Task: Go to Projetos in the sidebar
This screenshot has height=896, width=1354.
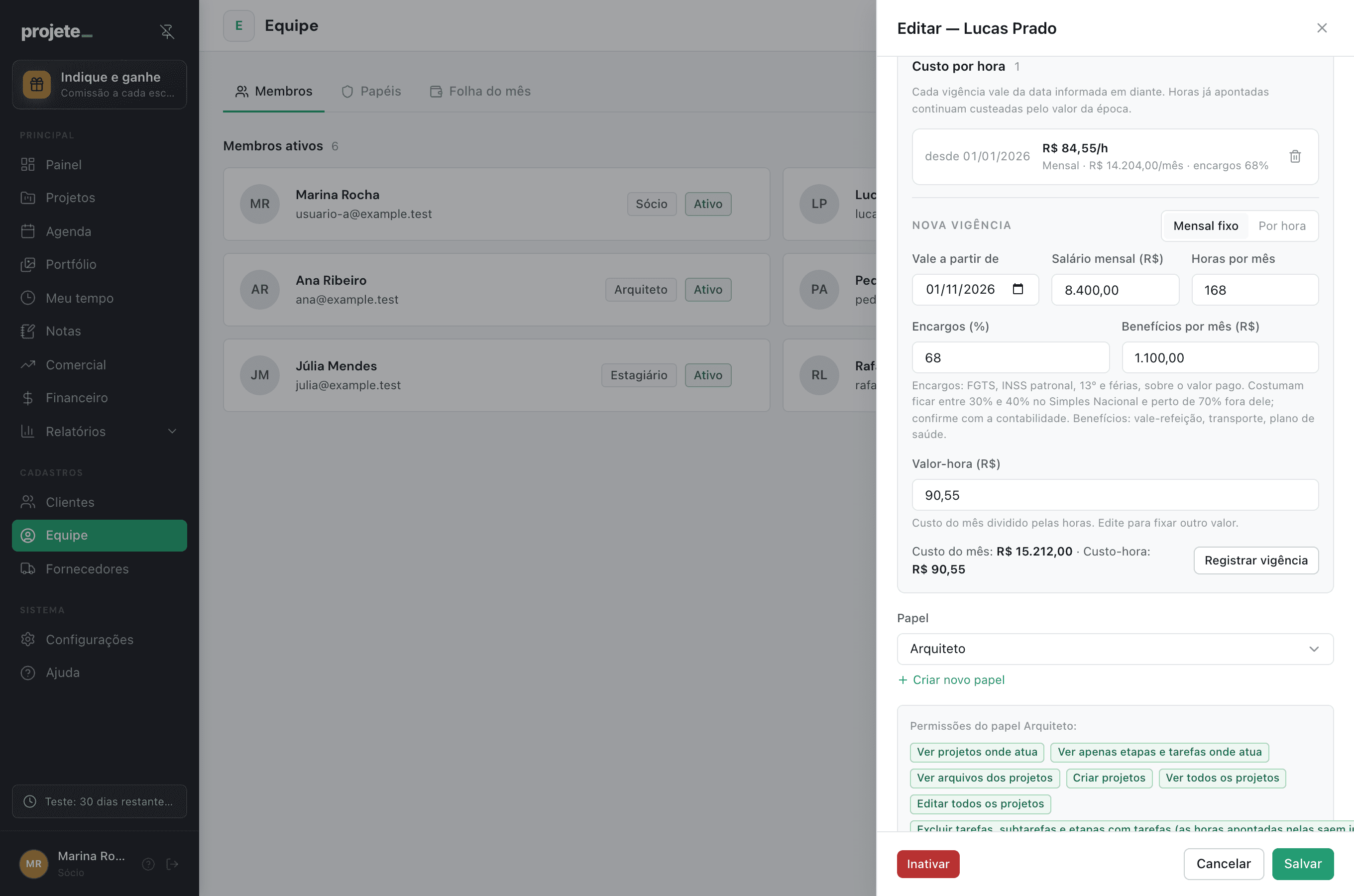Action: (x=100, y=198)
